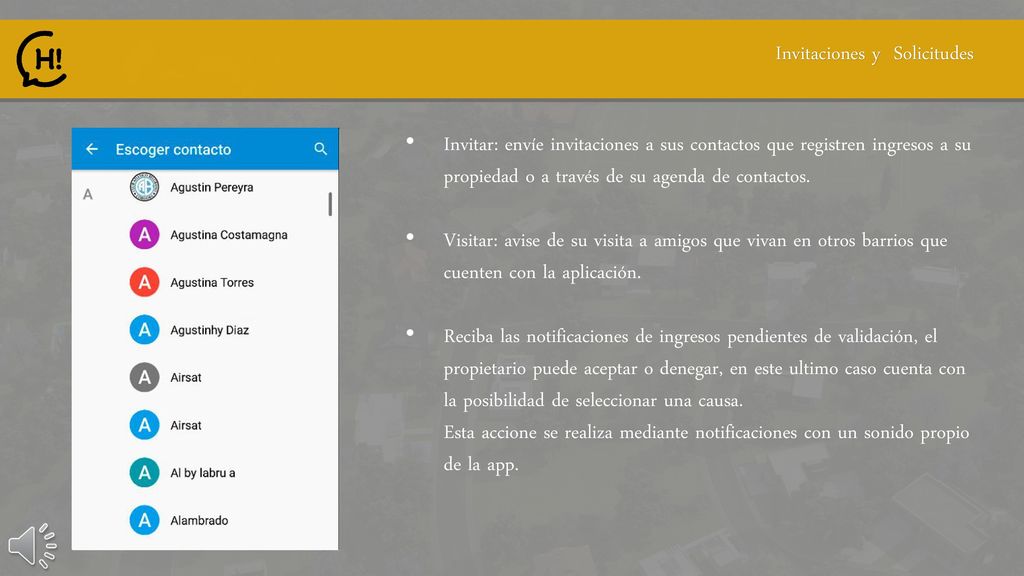Select Agustin Pereyra's club crest avatar
Screen dimensions: 1024x576
[144, 187]
